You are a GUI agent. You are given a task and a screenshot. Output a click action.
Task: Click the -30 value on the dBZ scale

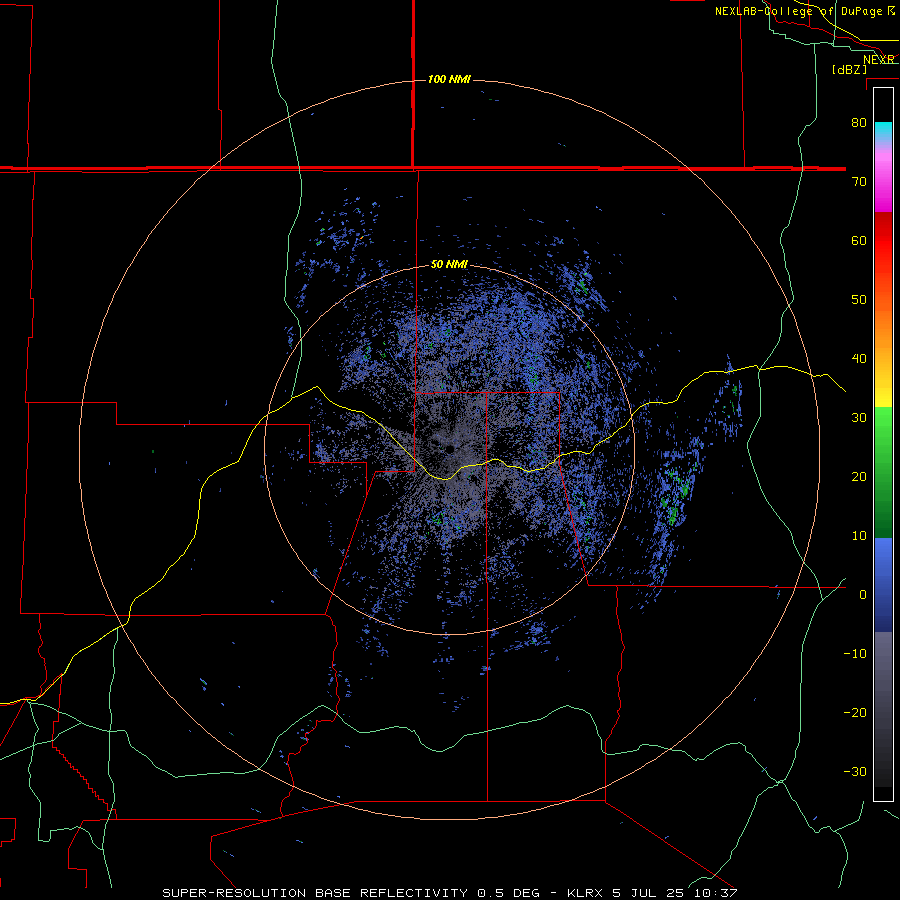[x=855, y=771]
